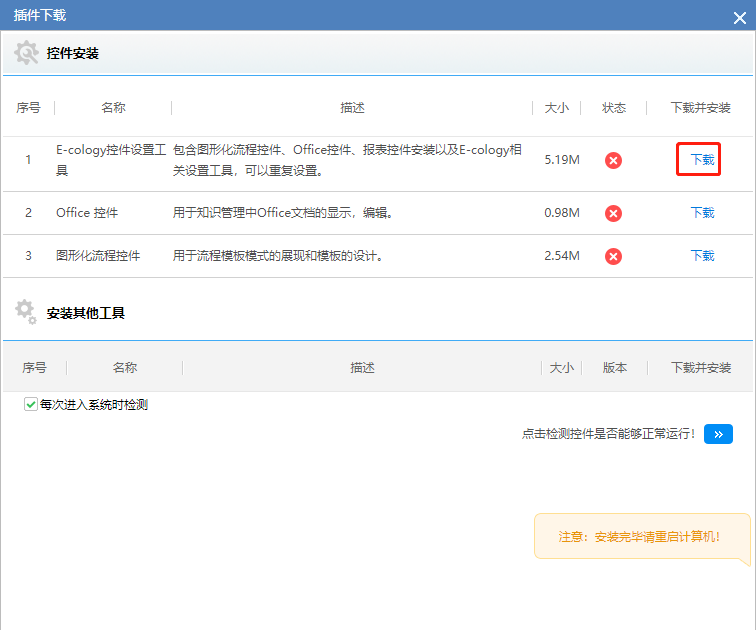Viewport: 756px width, 630px height.
Task: Select the 2.54M size cell
Action: coord(562,255)
